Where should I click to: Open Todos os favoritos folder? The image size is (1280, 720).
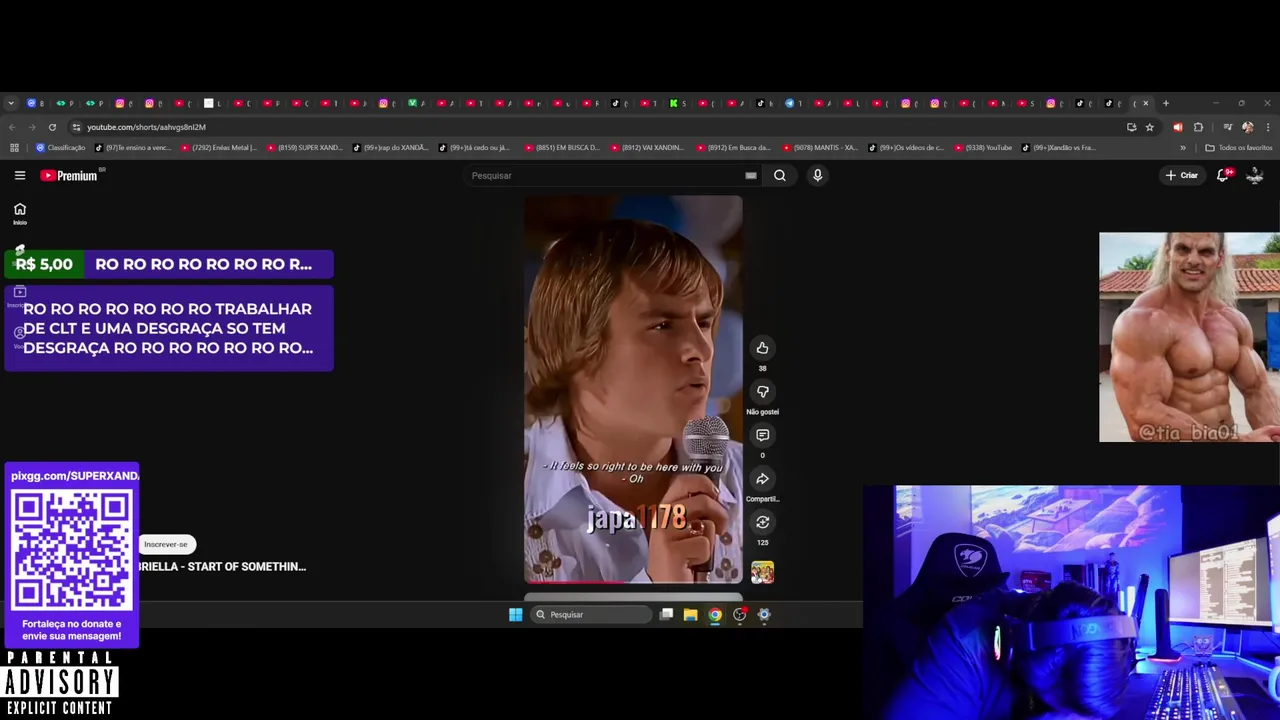1239,148
